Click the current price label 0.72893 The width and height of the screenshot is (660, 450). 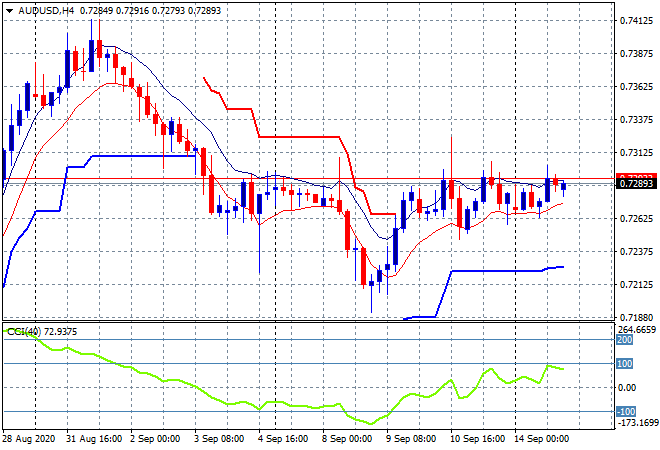pos(636,184)
